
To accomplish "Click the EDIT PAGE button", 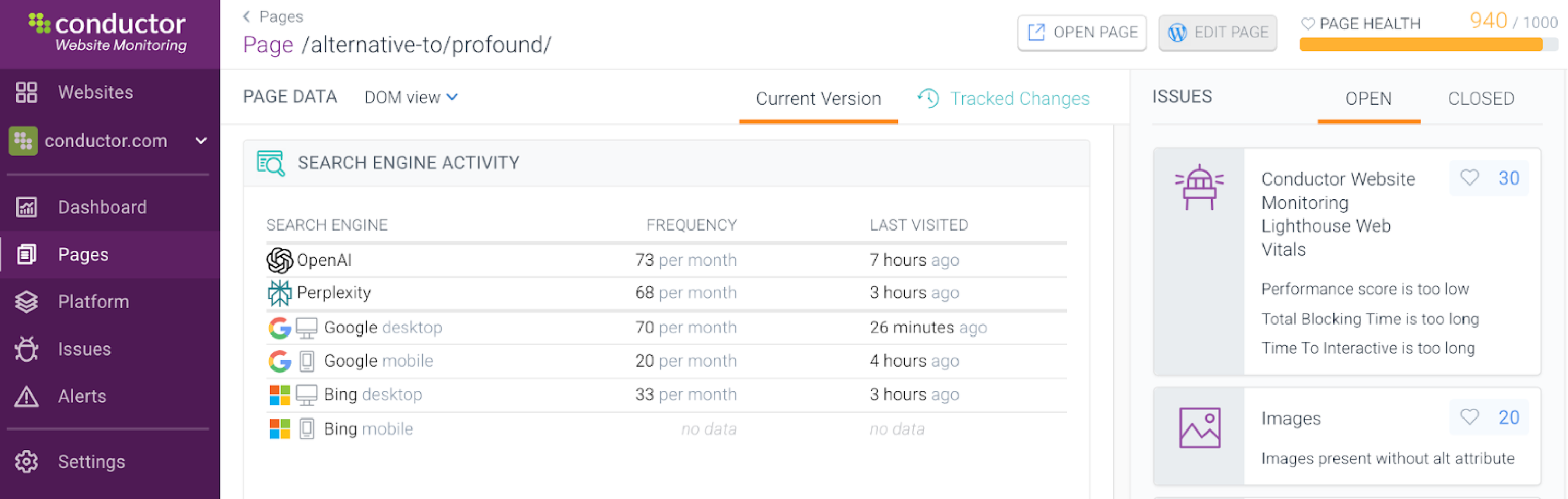I will [1217, 32].
